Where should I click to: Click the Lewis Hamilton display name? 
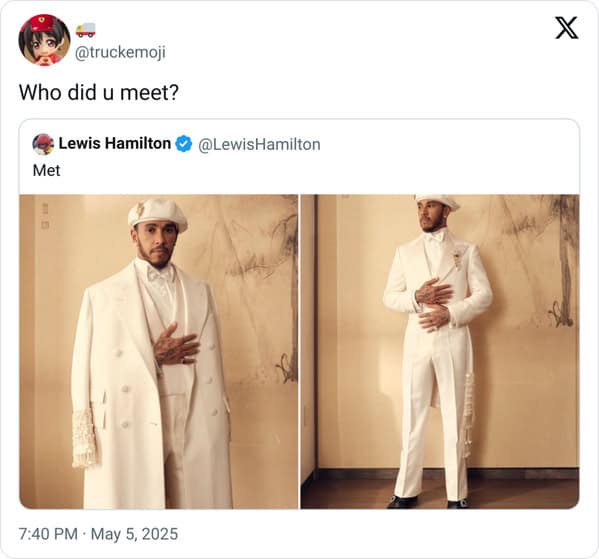[x=115, y=144]
